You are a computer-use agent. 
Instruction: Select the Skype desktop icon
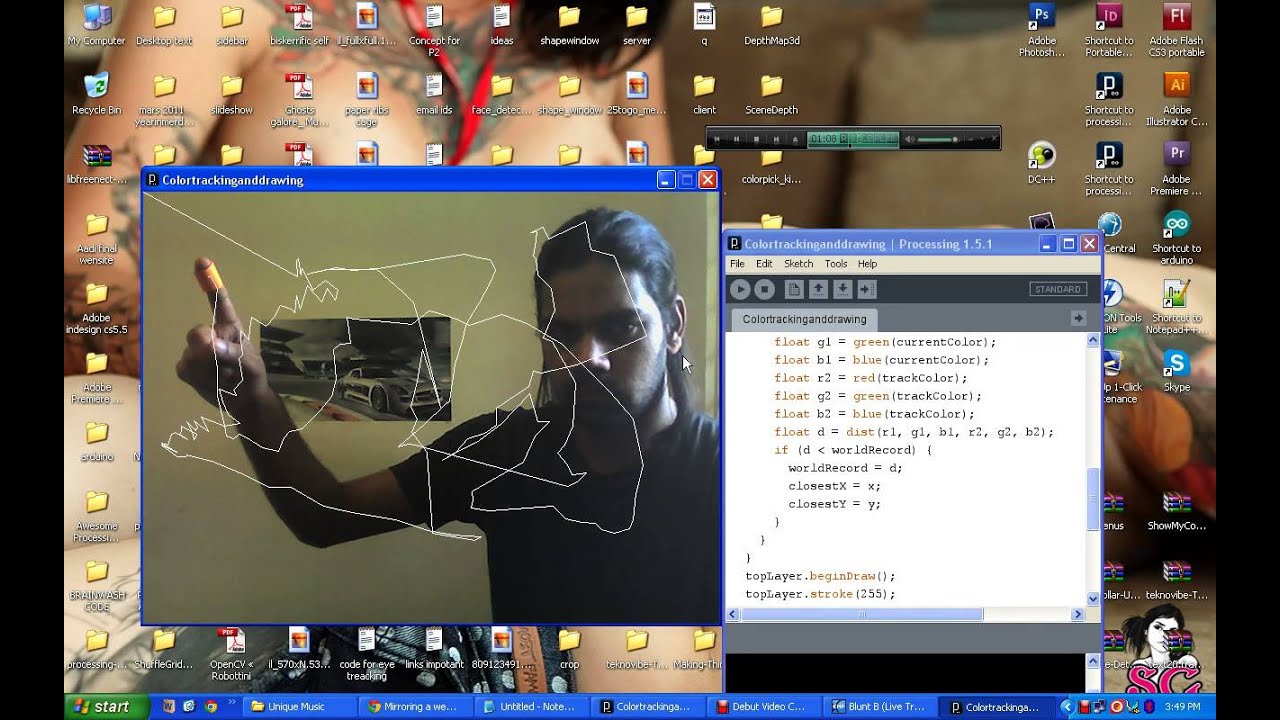(1177, 371)
